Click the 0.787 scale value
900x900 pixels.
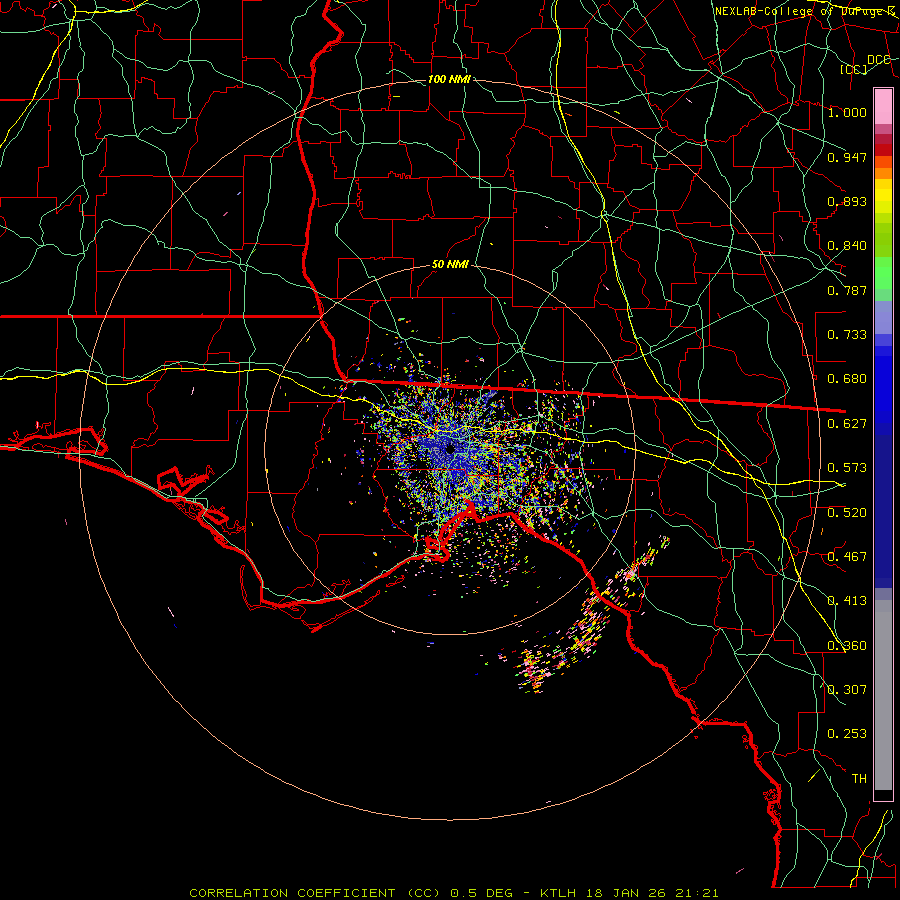tap(847, 290)
